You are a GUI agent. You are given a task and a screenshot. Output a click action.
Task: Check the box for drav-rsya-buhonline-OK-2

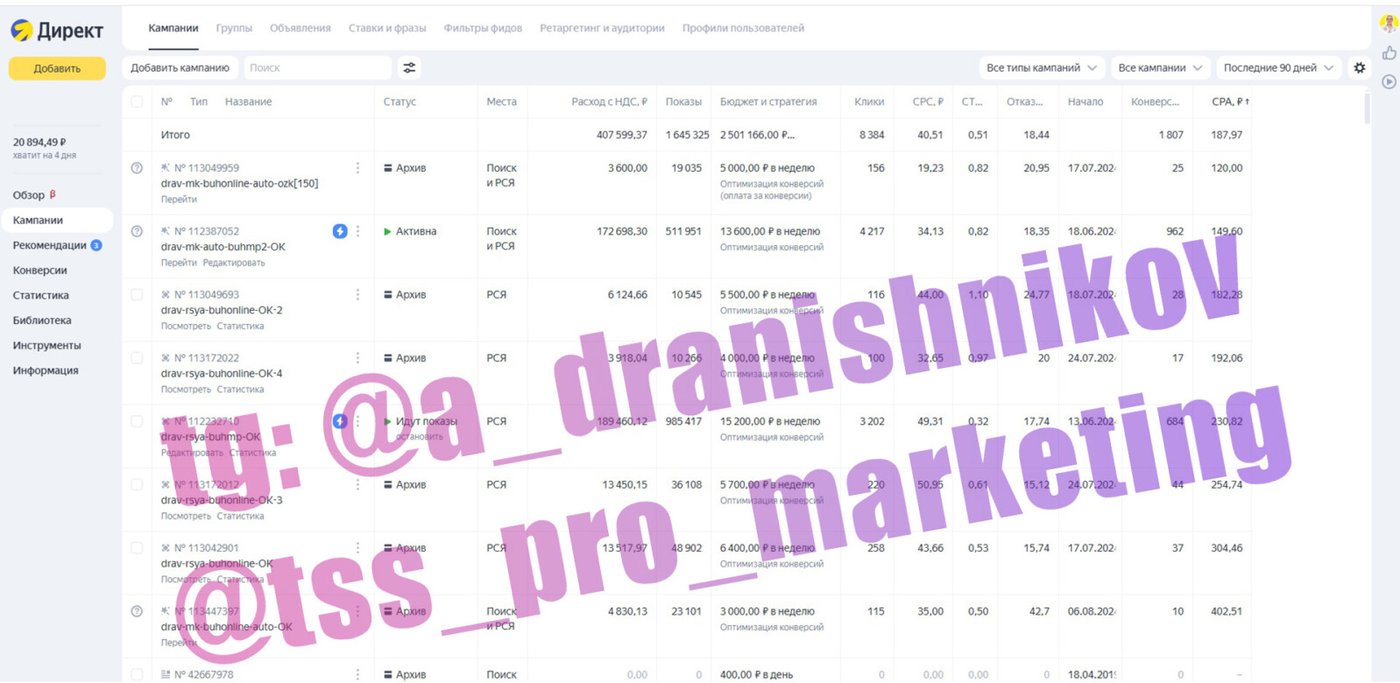[x=137, y=295]
